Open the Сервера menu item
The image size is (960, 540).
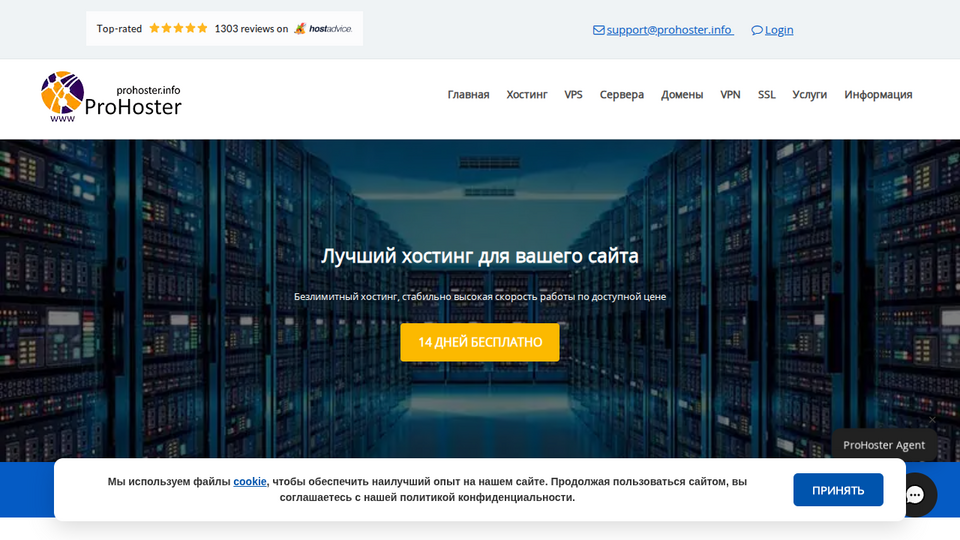click(621, 94)
